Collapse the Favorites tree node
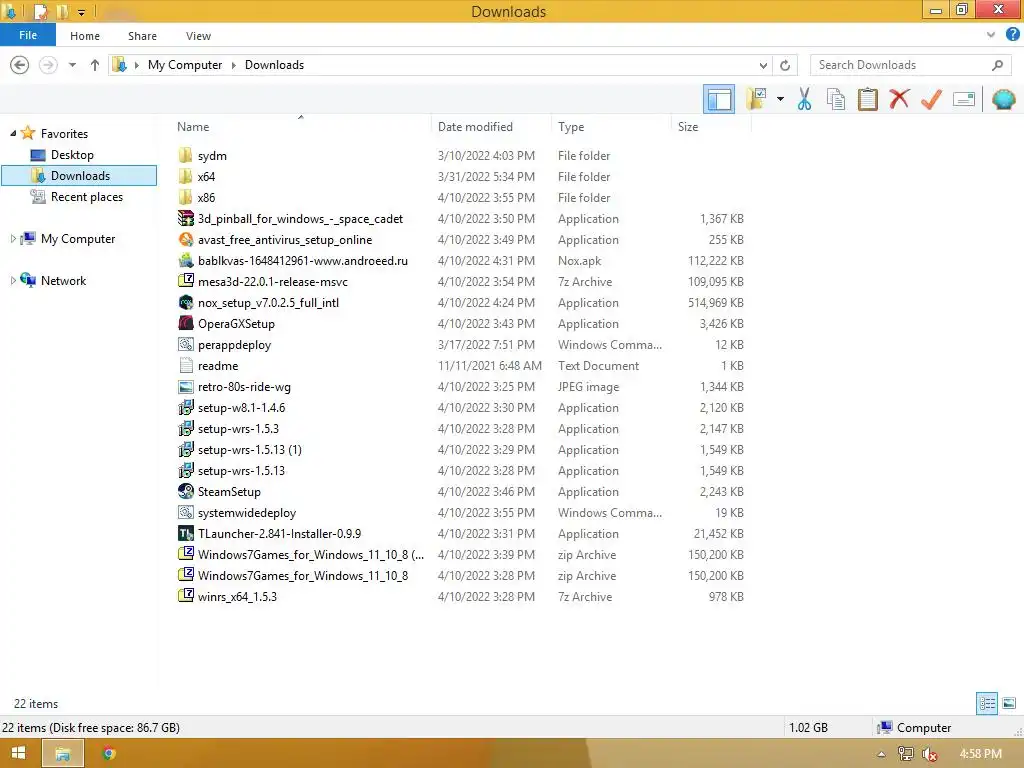 (13, 133)
